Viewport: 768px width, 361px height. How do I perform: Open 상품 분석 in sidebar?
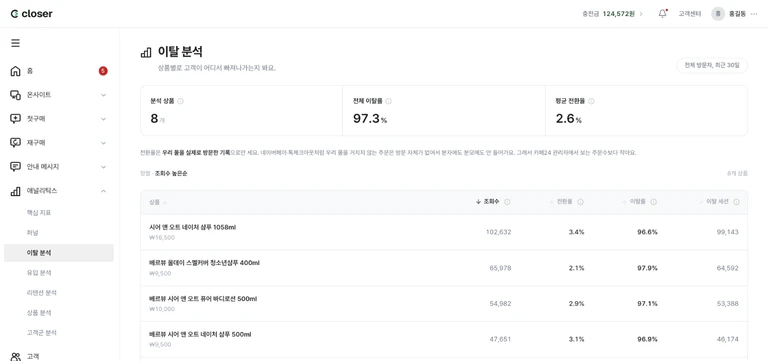click(39, 313)
